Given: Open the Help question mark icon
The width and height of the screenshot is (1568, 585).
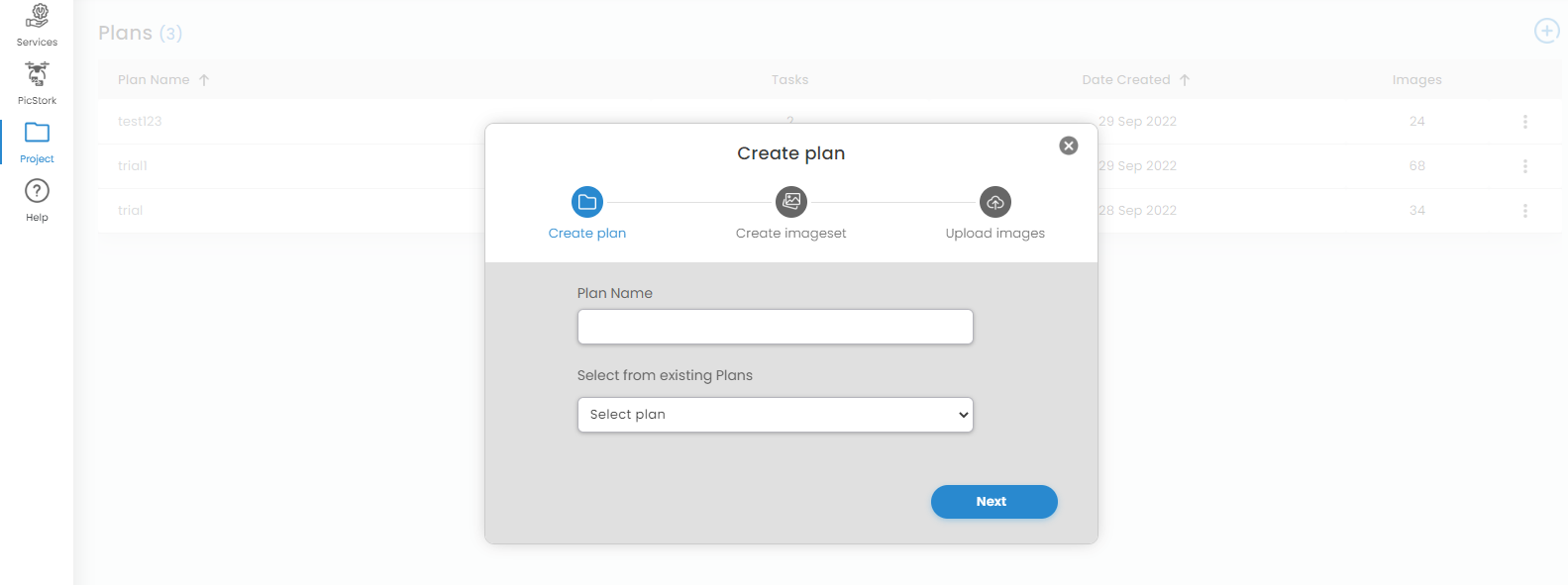Looking at the screenshot, I should [37, 191].
